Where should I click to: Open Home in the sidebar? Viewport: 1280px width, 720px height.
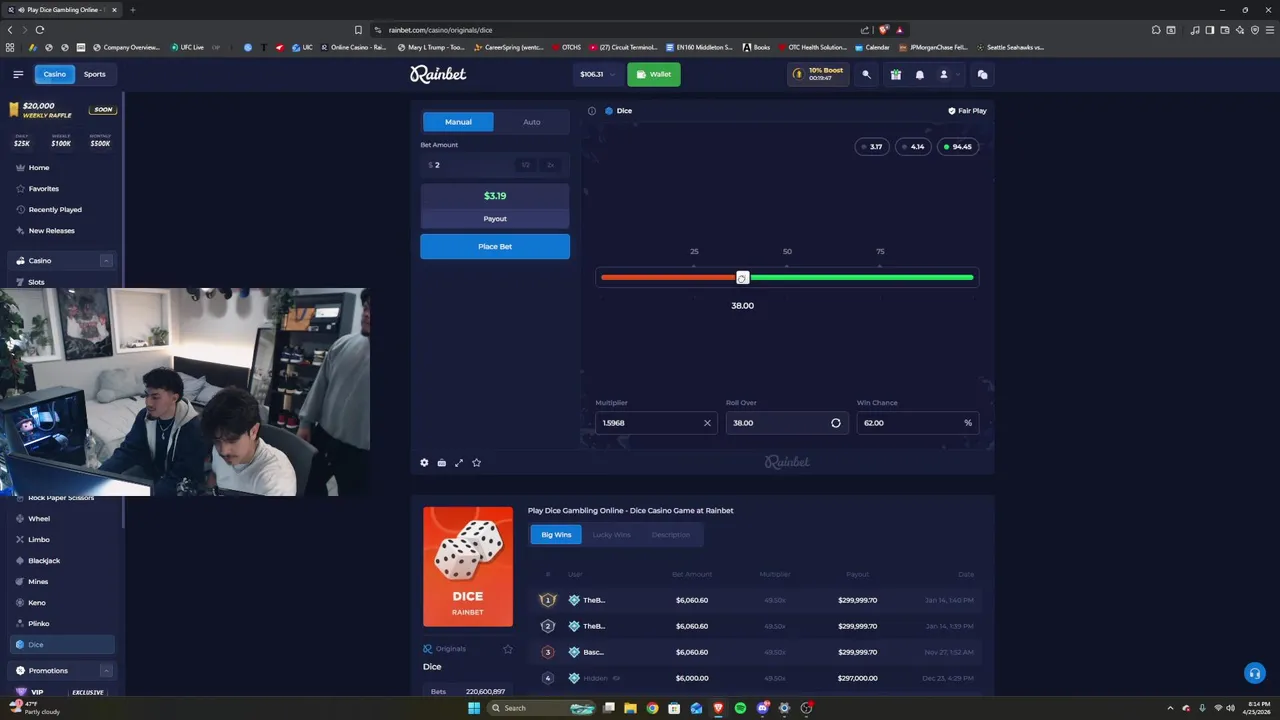(x=38, y=168)
